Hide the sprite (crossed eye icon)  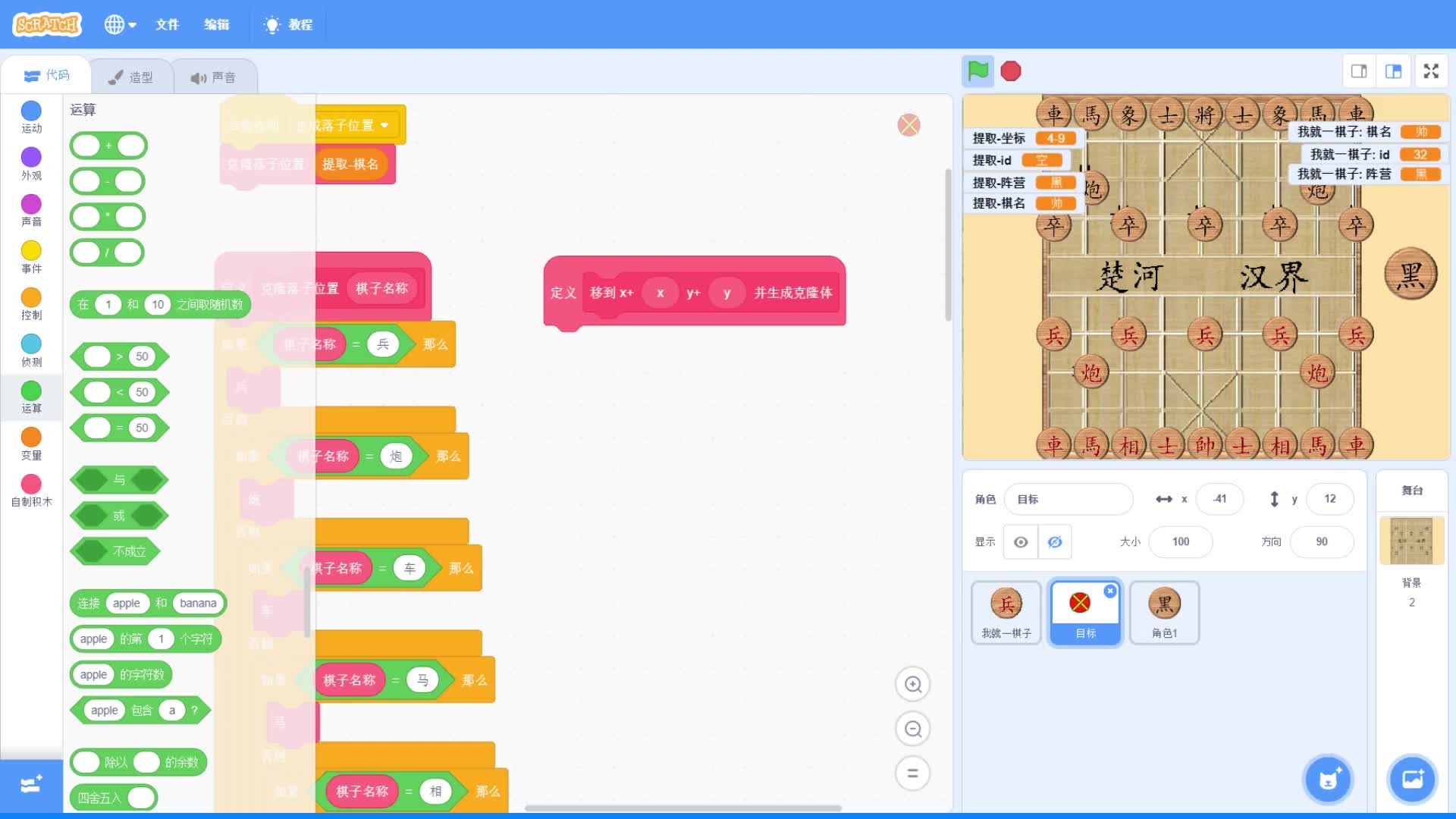(x=1055, y=541)
